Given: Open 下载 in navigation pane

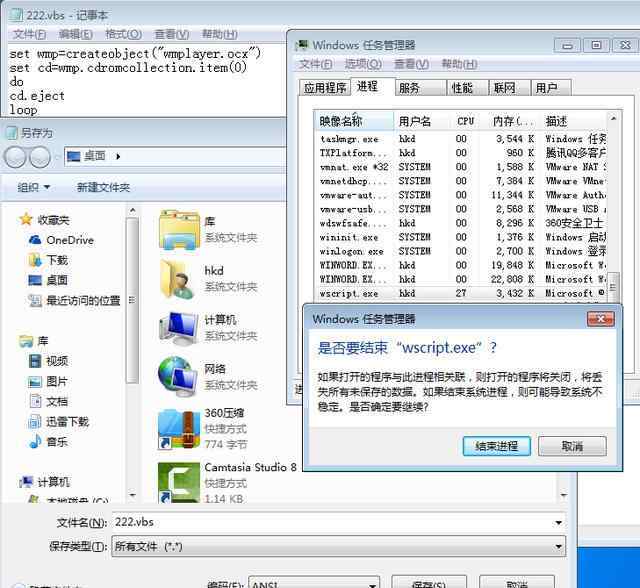Looking at the screenshot, I should [x=48, y=260].
